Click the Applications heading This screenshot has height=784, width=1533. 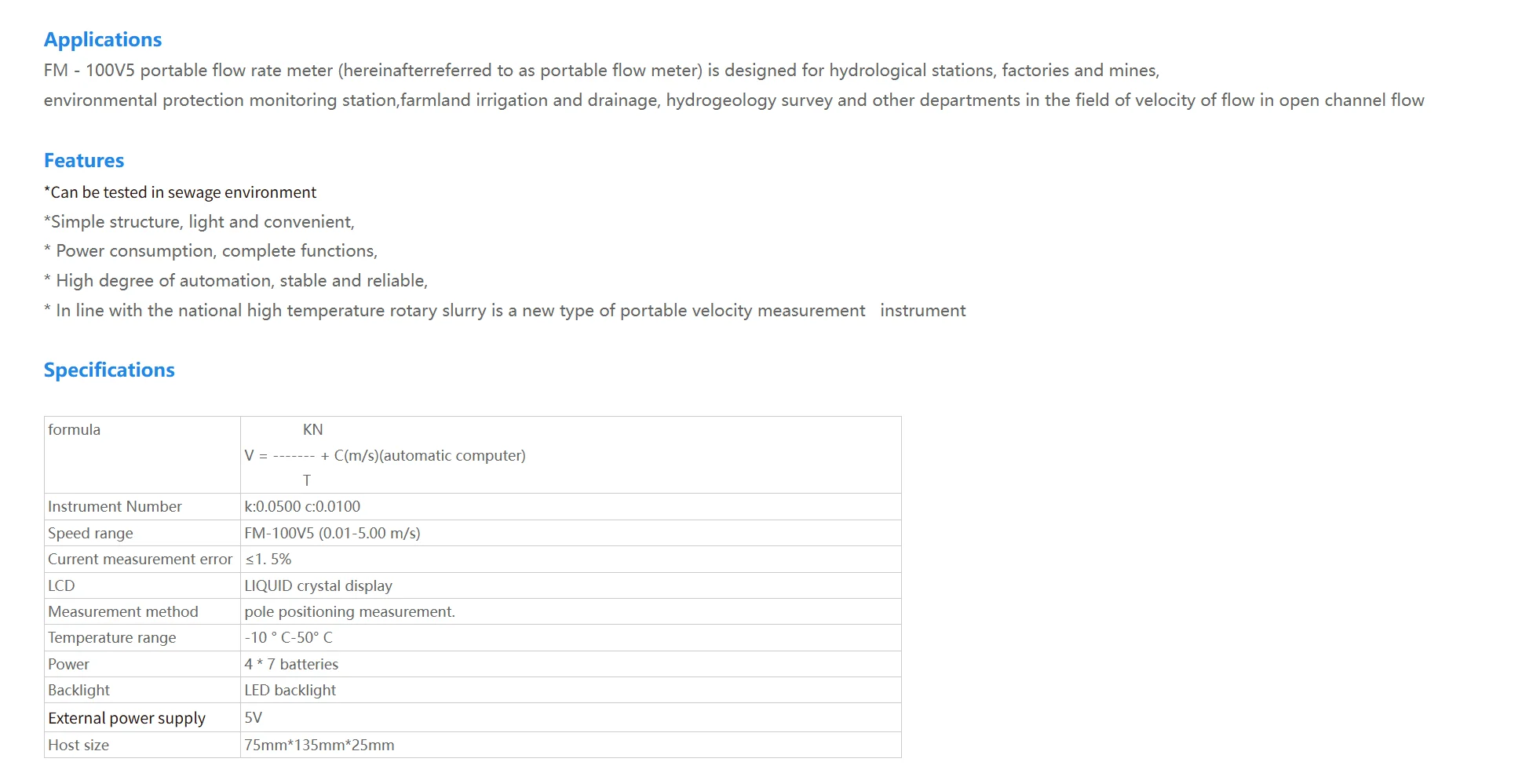click(103, 39)
